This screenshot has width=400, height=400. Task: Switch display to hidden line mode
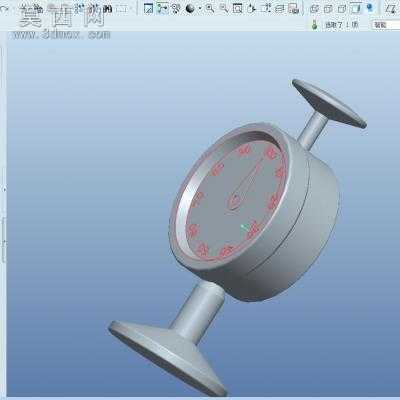[x=328, y=9]
